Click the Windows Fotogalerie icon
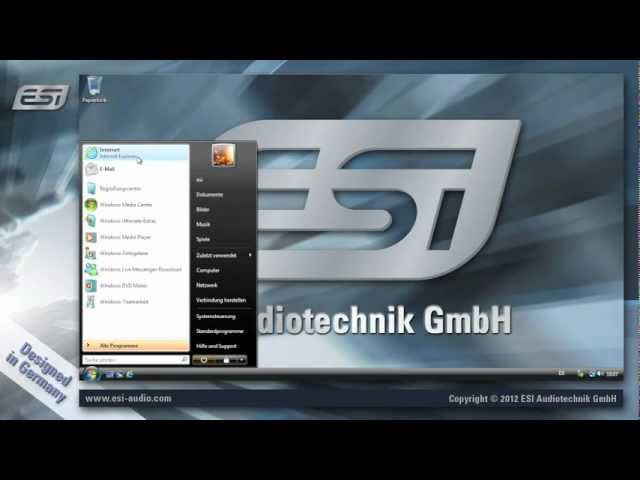The width and height of the screenshot is (640, 480). pos(91,253)
